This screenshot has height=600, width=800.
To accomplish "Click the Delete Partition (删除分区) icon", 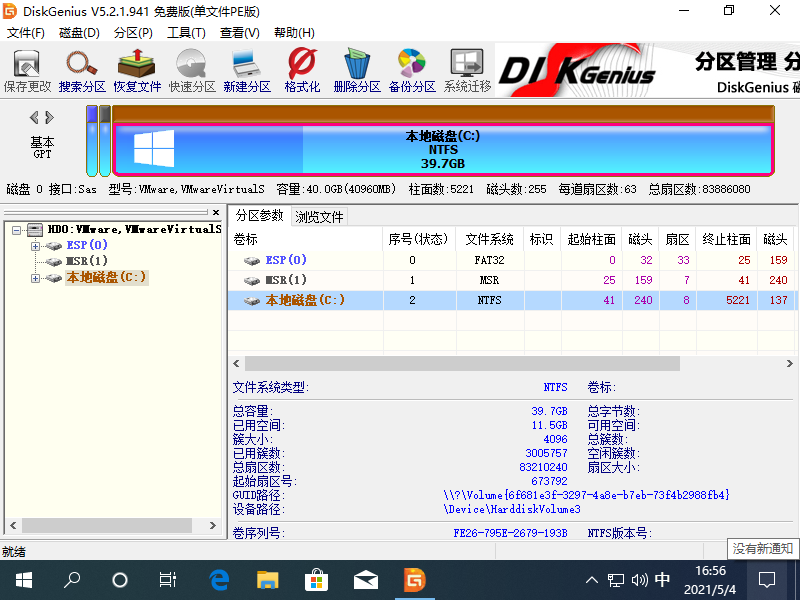I will click(x=357, y=70).
